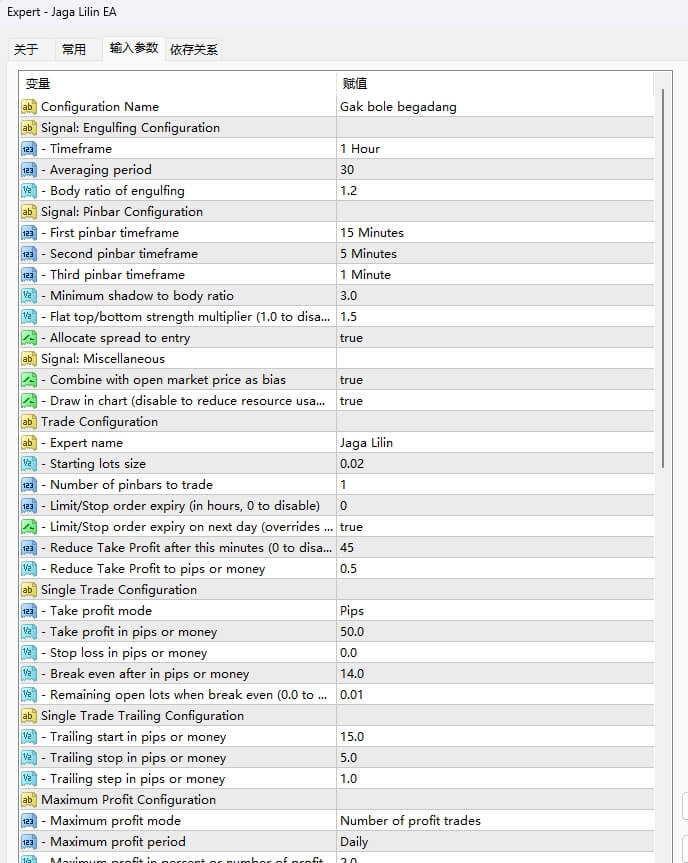Click the 变量 column header
The height and width of the screenshot is (863, 688).
click(38, 84)
